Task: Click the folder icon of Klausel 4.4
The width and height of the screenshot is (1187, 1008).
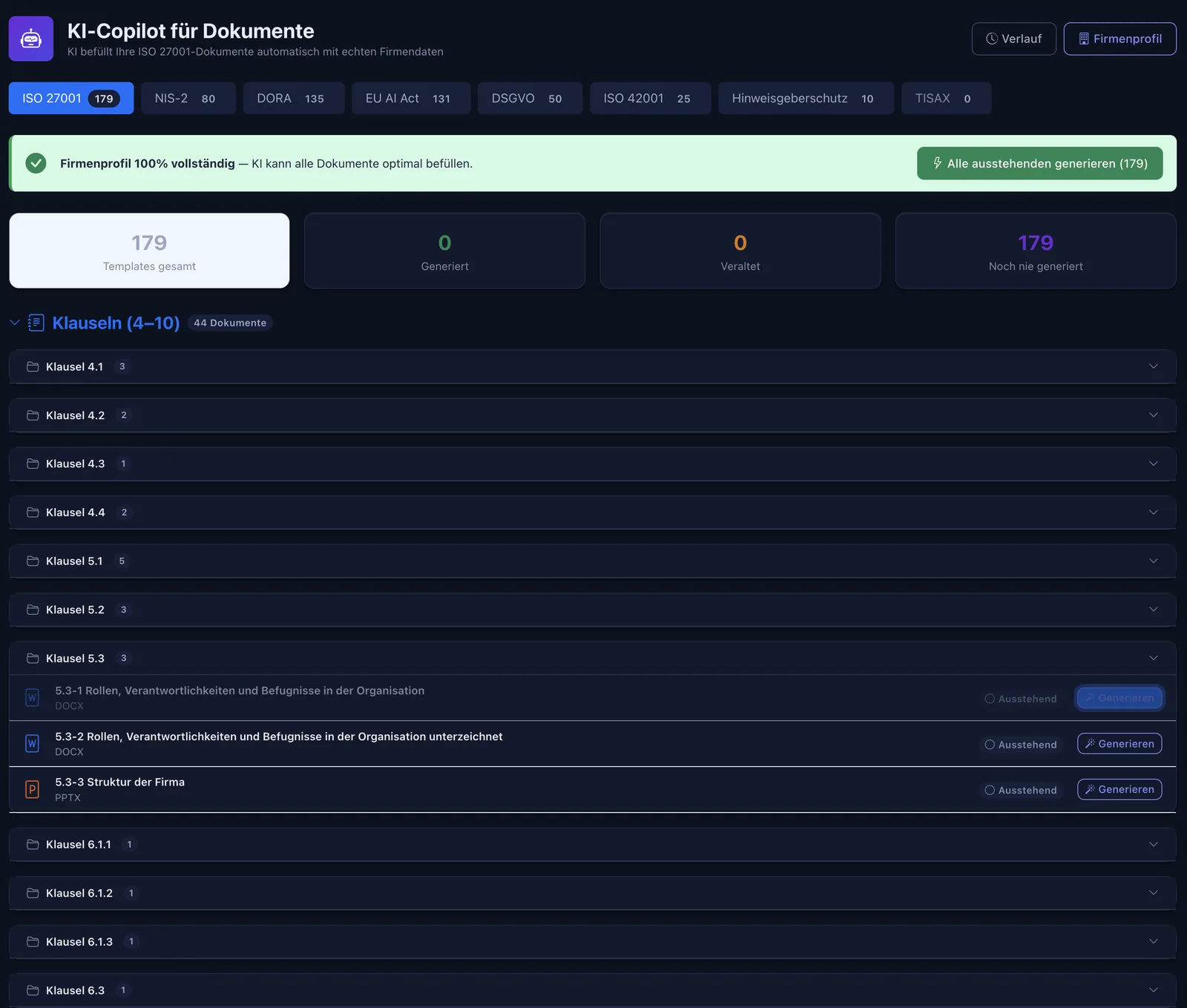Action: (33, 513)
